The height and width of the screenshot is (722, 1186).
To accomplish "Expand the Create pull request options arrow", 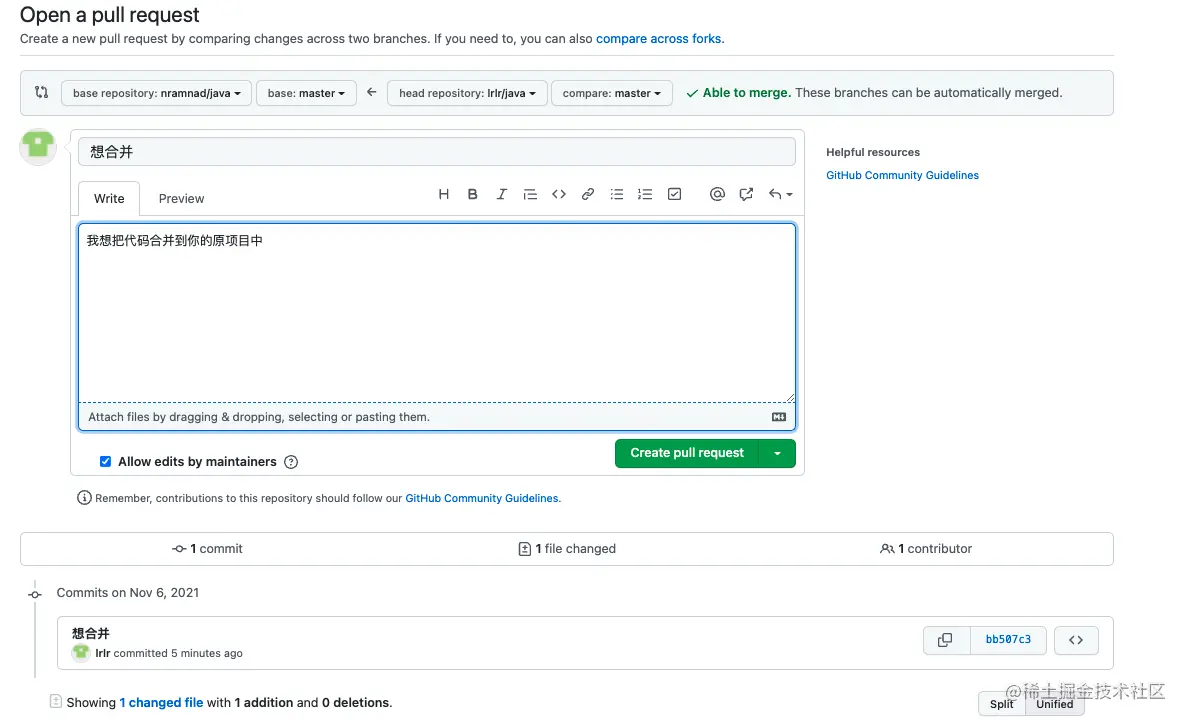I will [x=778, y=454].
